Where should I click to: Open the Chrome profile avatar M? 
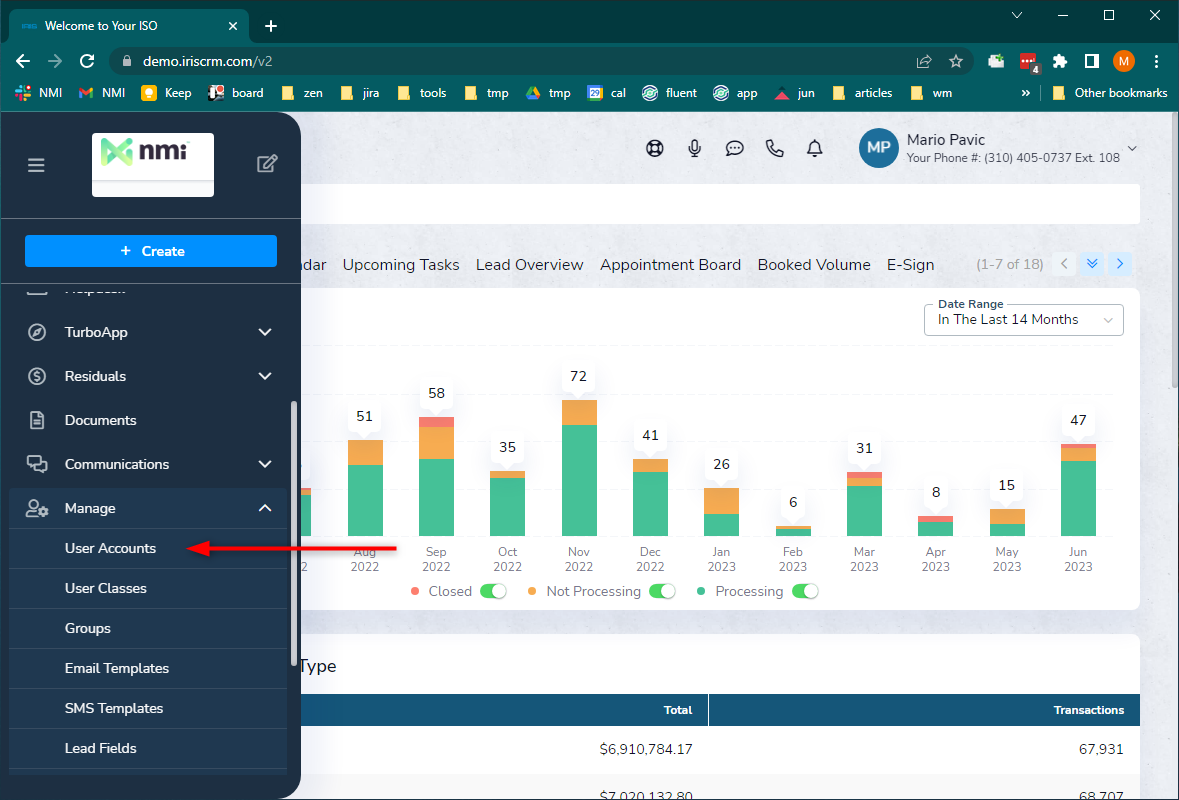[x=1123, y=61]
